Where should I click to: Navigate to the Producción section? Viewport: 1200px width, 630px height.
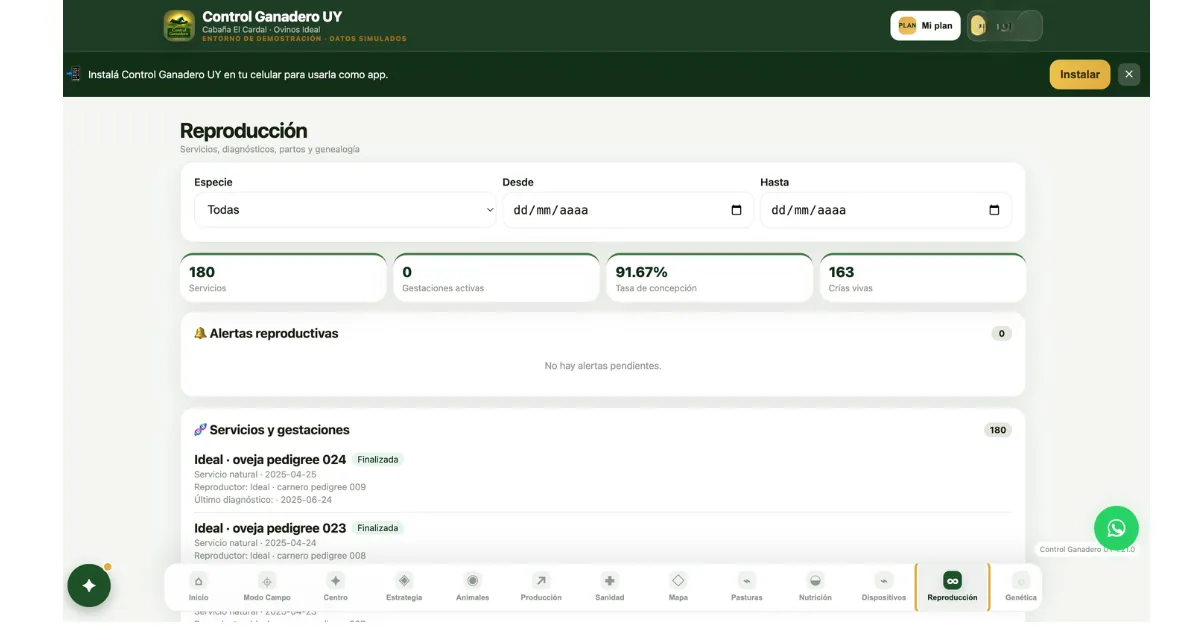coord(541,587)
